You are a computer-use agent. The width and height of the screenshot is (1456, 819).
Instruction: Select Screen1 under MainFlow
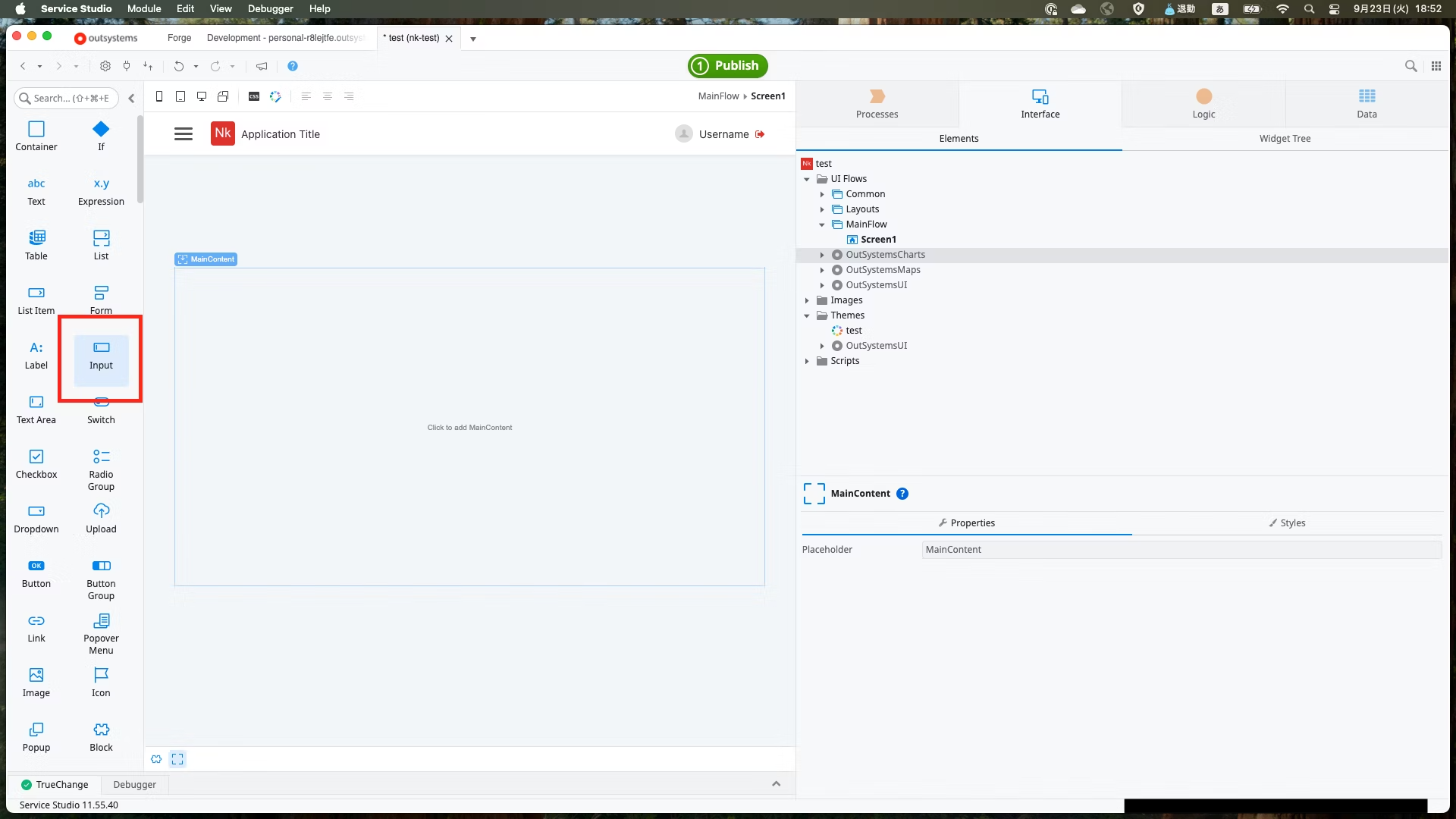click(x=878, y=239)
